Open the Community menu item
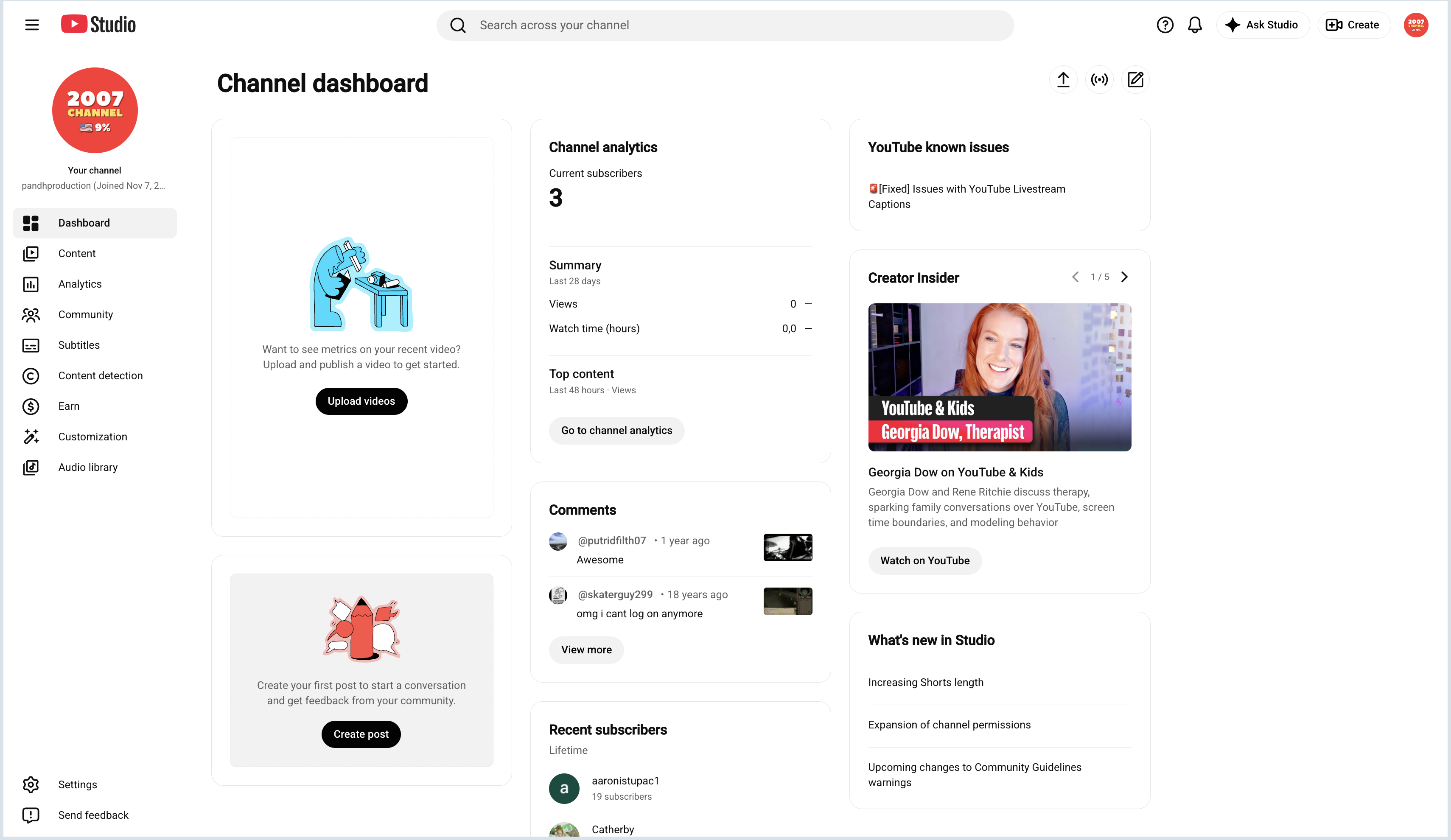 pos(95,314)
